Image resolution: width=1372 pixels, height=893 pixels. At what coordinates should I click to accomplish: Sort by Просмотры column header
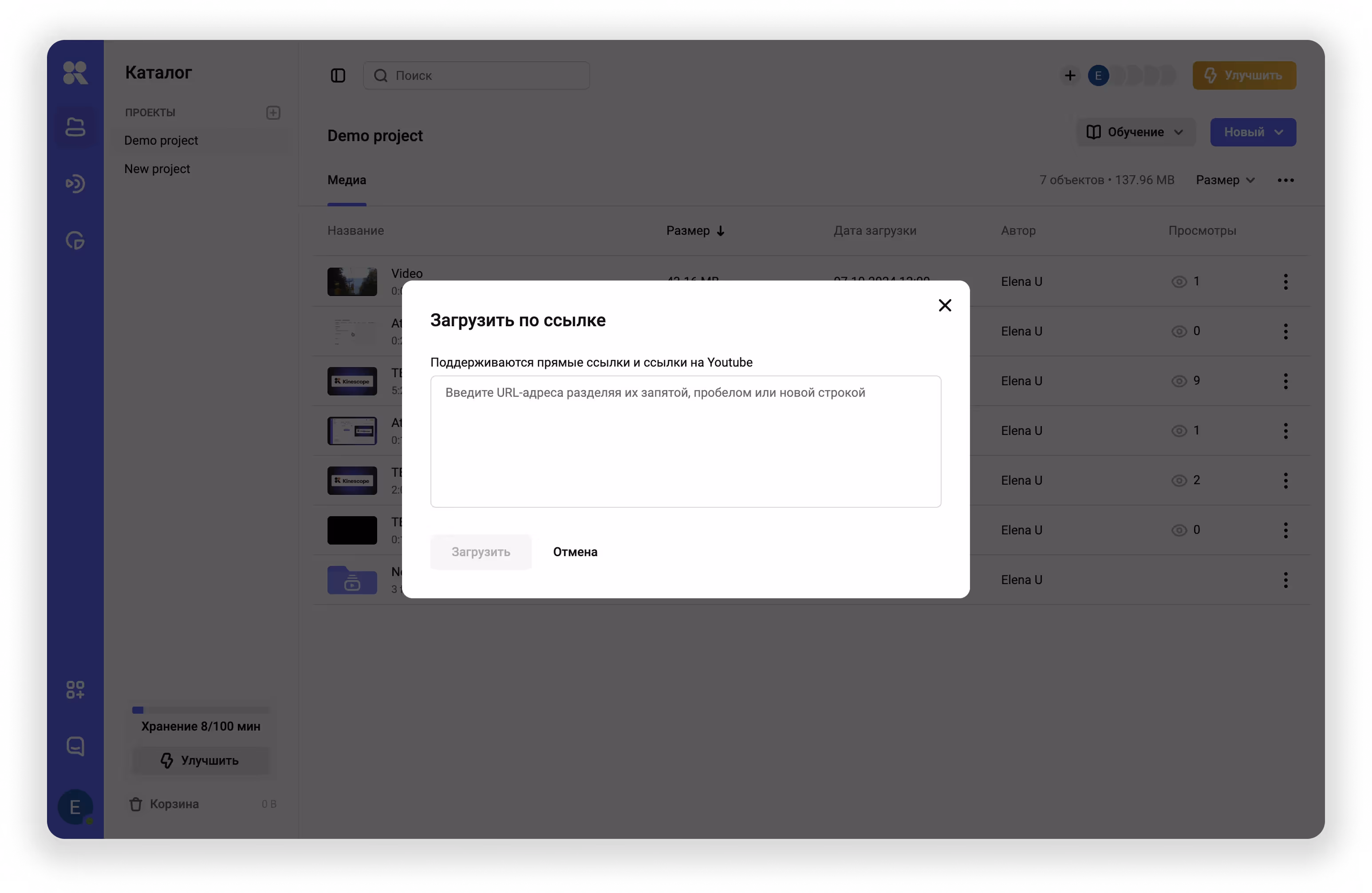pyautogui.click(x=1202, y=231)
